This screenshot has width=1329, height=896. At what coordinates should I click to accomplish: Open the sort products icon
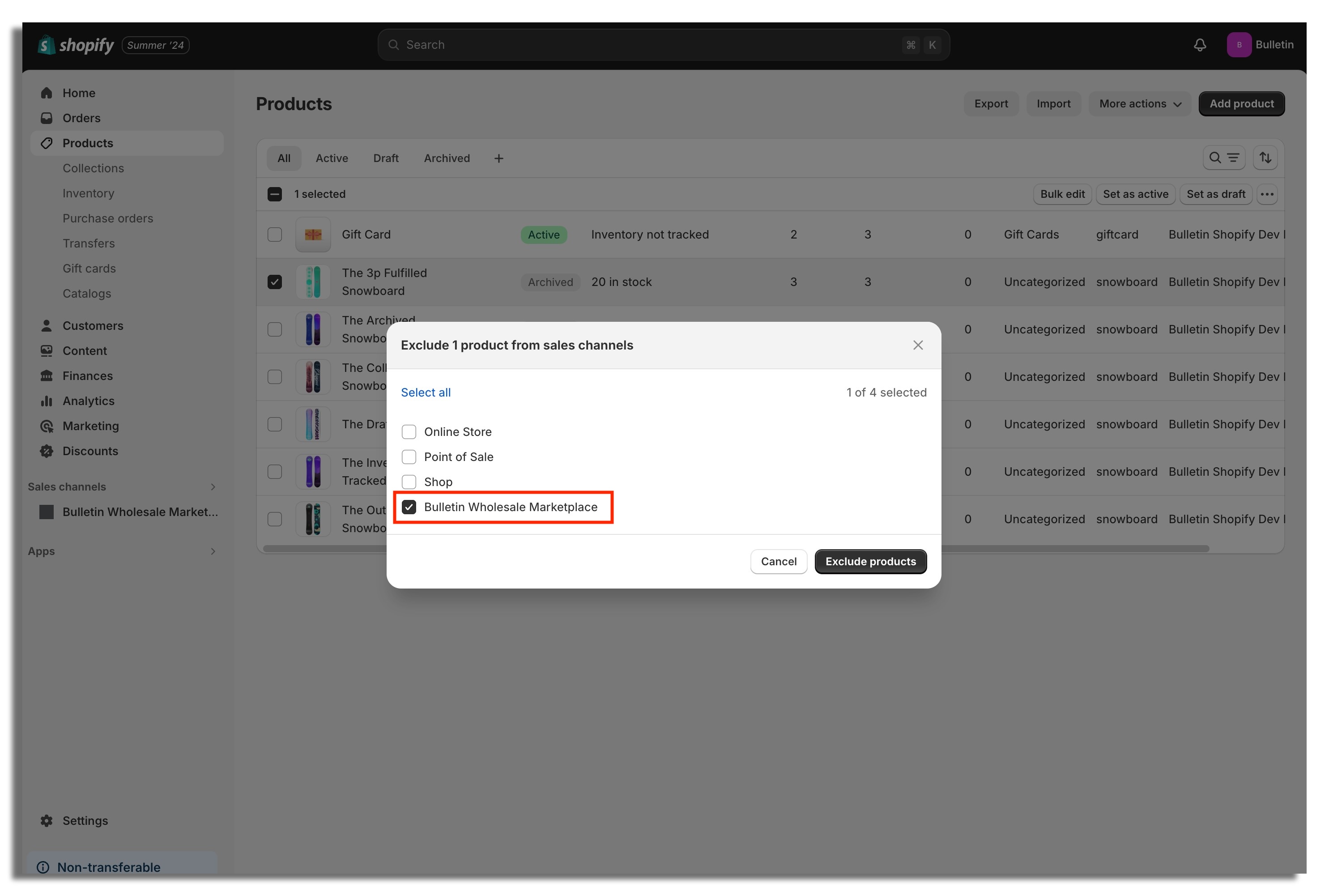(1265, 158)
